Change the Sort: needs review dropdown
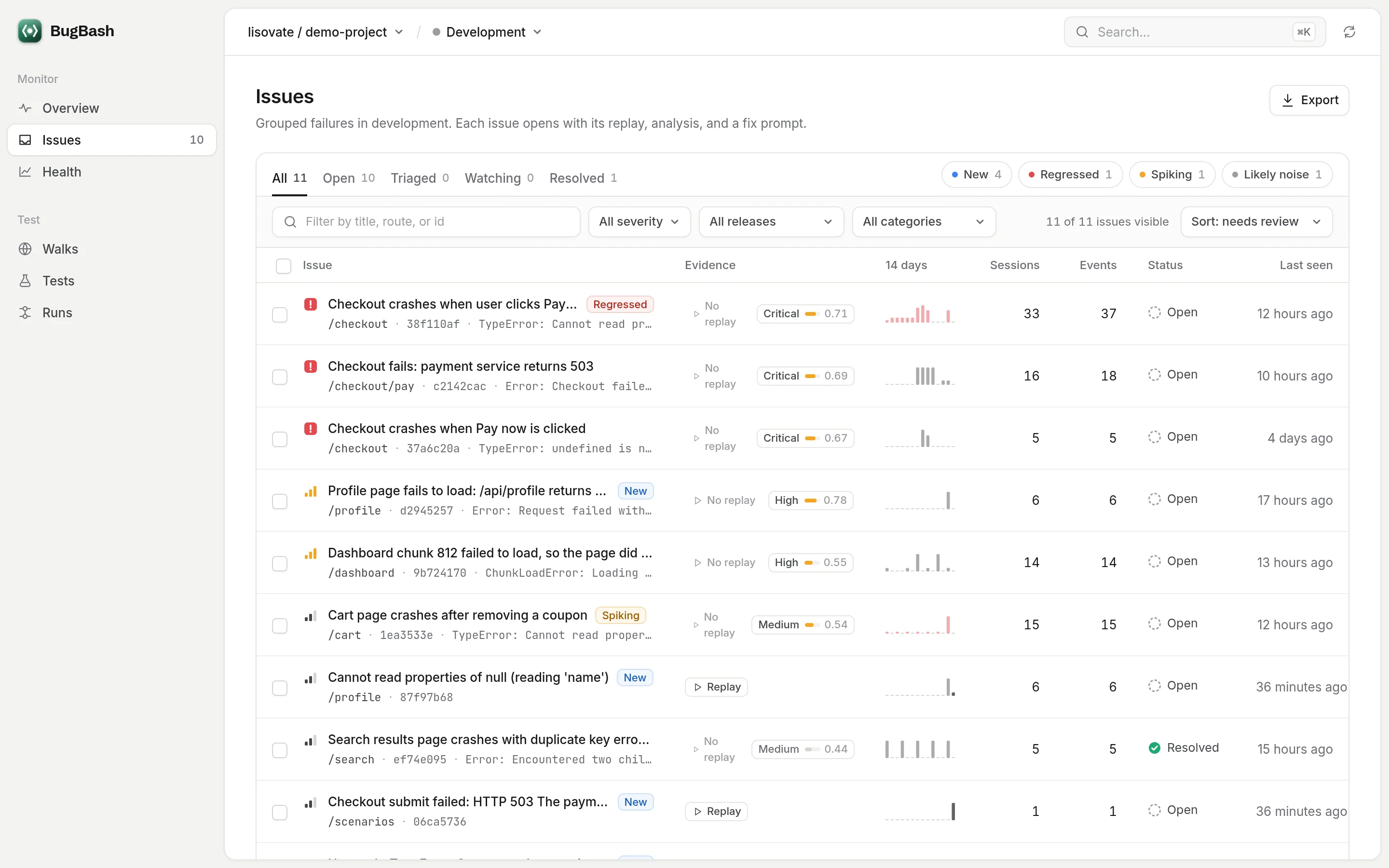 [1256, 222]
